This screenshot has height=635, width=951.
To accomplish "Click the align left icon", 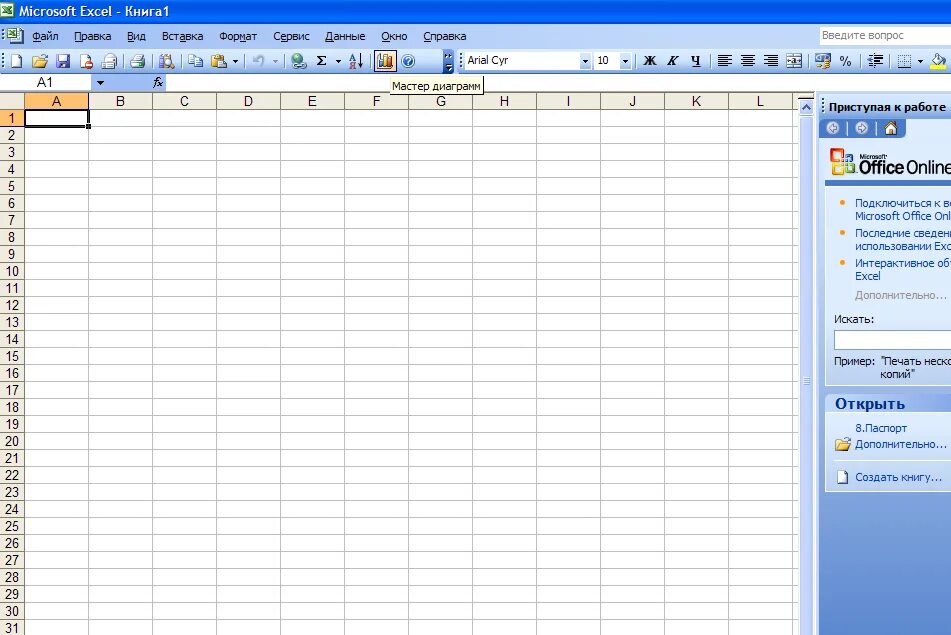I will click(x=725, y=61).
